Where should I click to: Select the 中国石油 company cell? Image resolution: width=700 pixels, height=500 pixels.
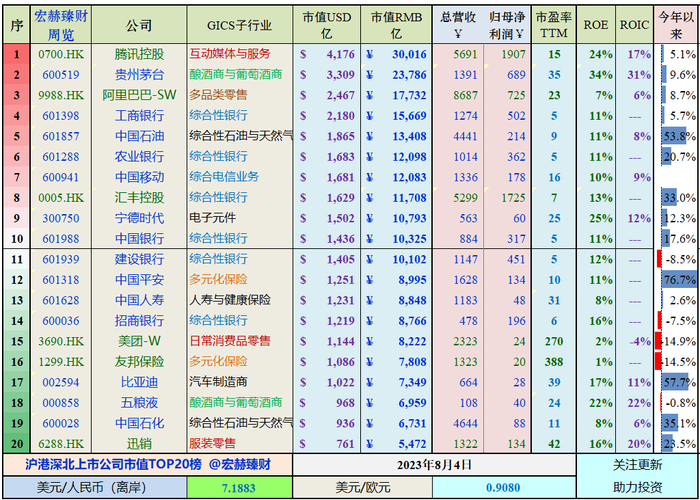click(139, 136)
